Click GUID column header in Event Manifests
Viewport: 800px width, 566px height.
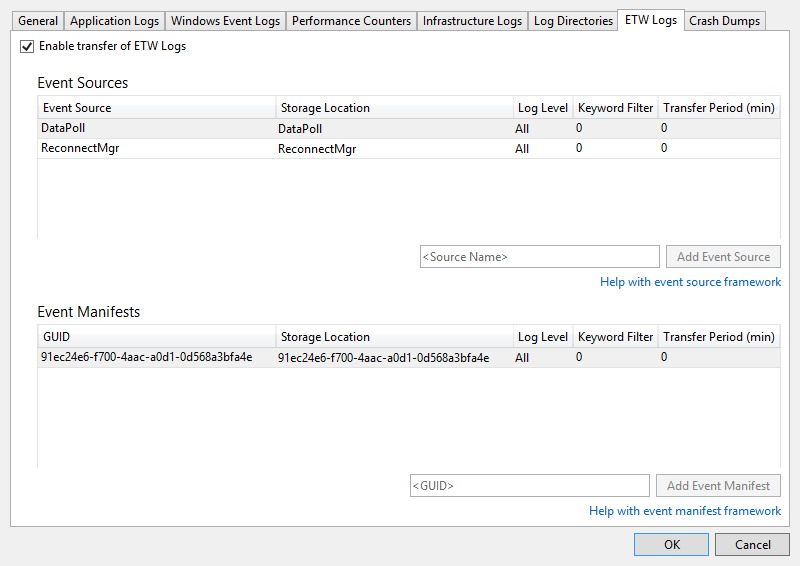(x=157, y=337)
